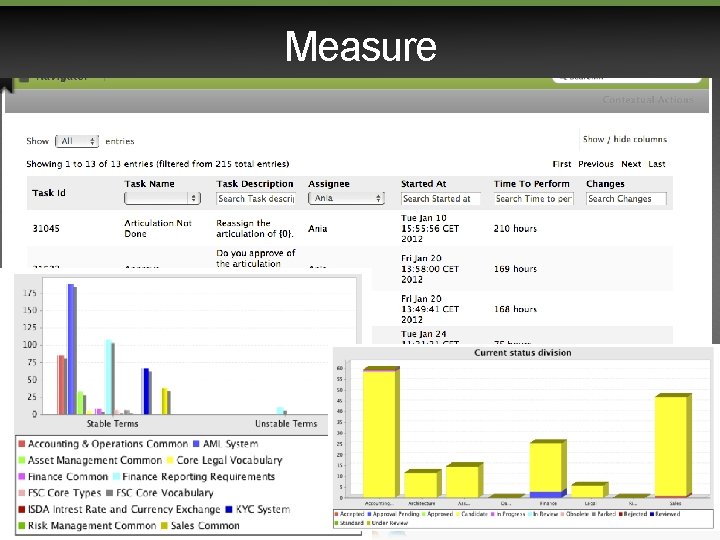Click FSC Core Types legend swatch
This screenshot has width=720, height=540.
point(22,493)
